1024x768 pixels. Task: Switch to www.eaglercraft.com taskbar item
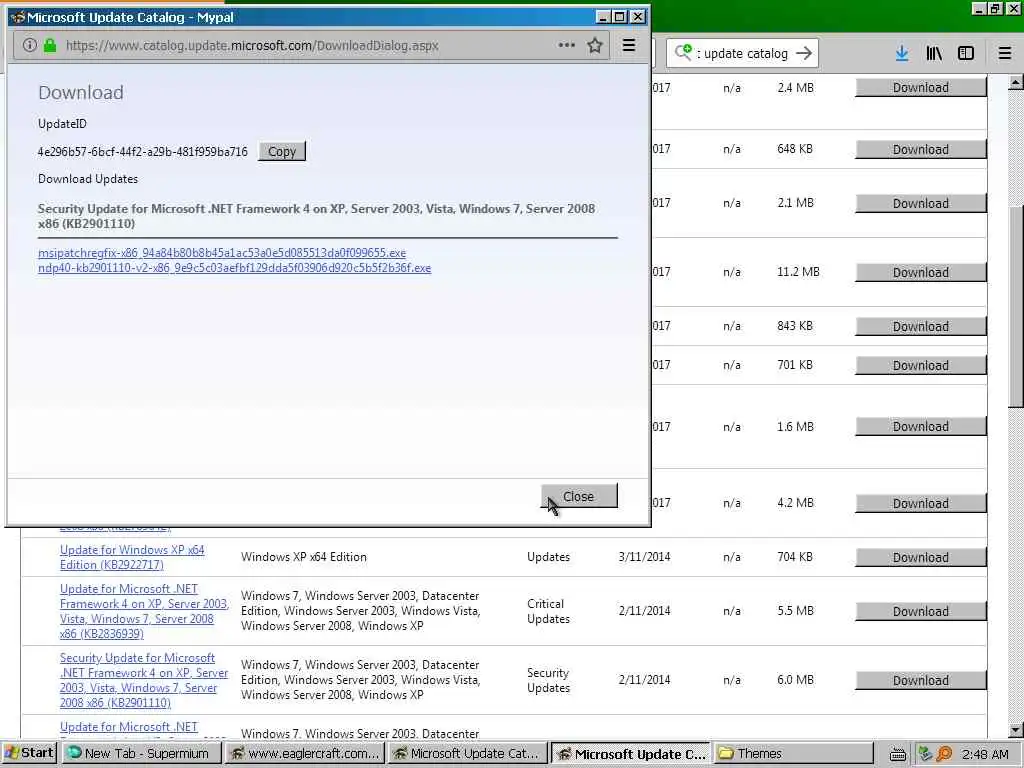pyautogui.click(x=304, y=754)
